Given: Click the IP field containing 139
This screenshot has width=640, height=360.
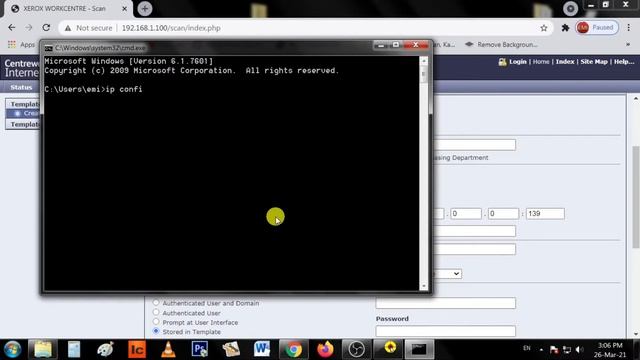Looking at the screenshot, I should point(545,213).
